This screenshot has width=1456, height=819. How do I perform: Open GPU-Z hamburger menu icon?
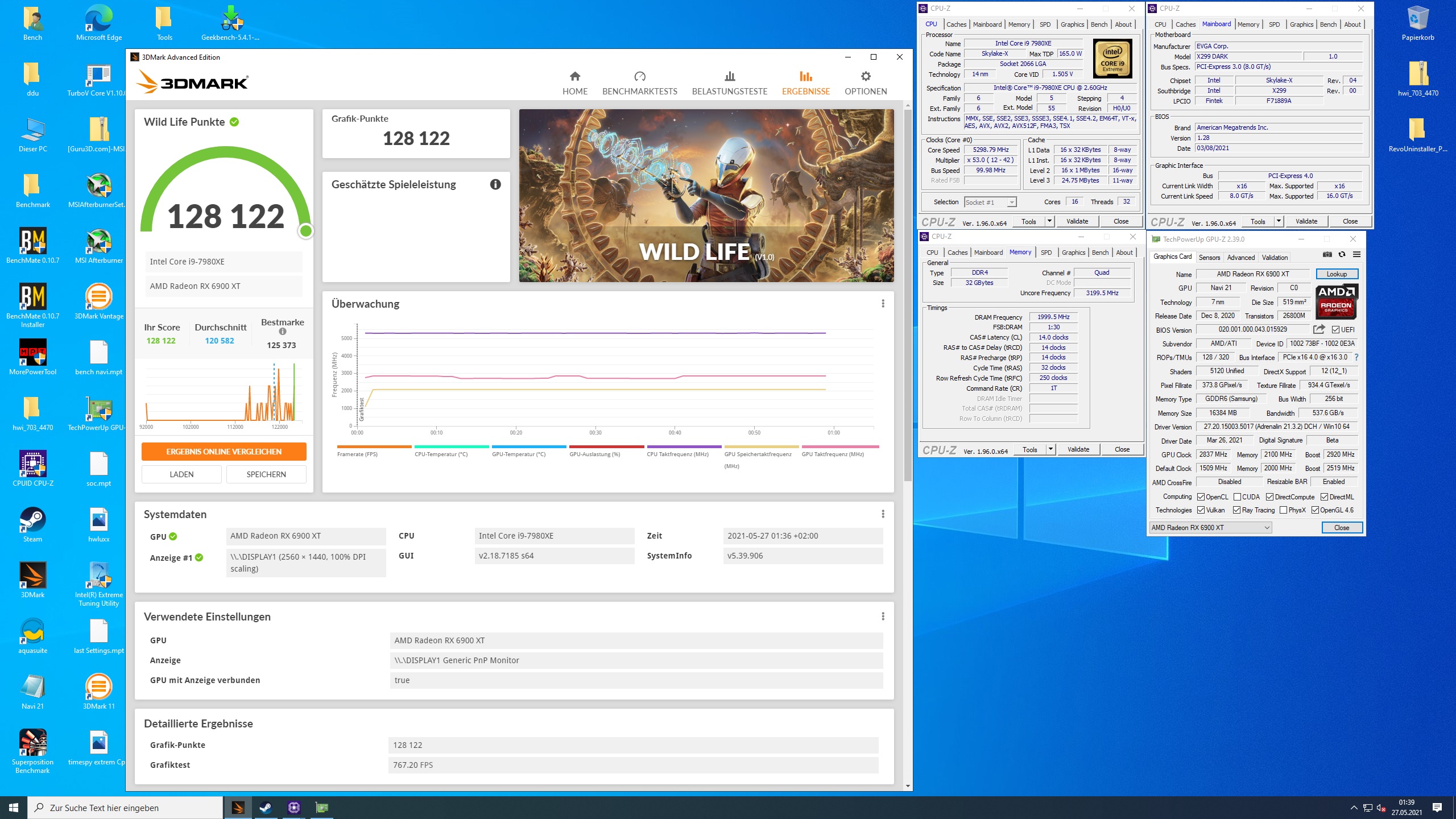(x=1356, y=254)
